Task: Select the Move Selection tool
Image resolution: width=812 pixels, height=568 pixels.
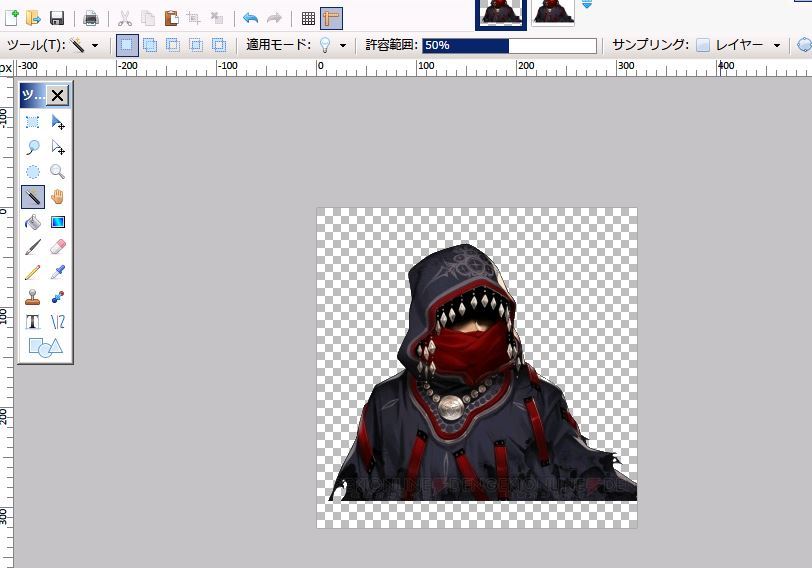Action: coord(57,147)
